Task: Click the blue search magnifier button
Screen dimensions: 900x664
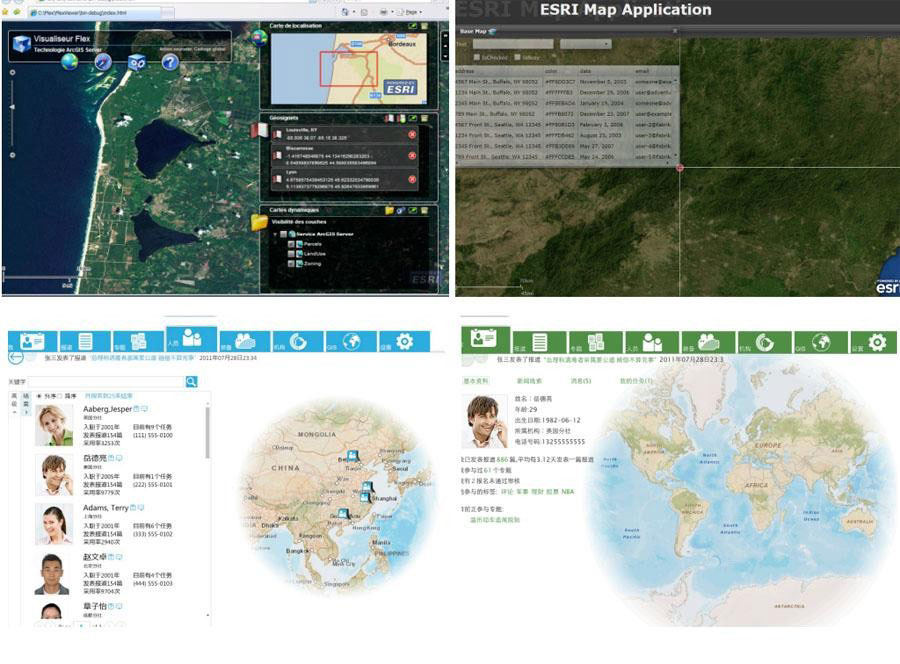Action: [x=191, y=382]
